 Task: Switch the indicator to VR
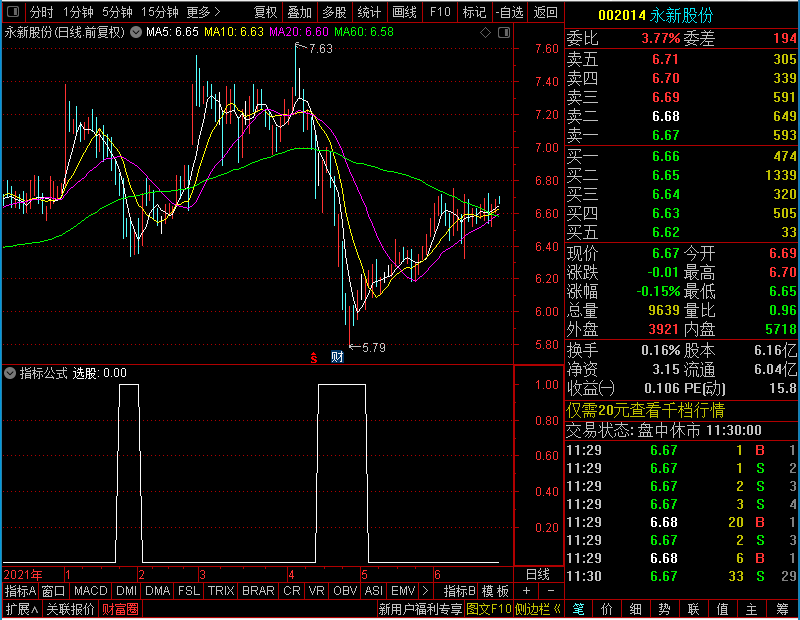(x=317, y=591)
